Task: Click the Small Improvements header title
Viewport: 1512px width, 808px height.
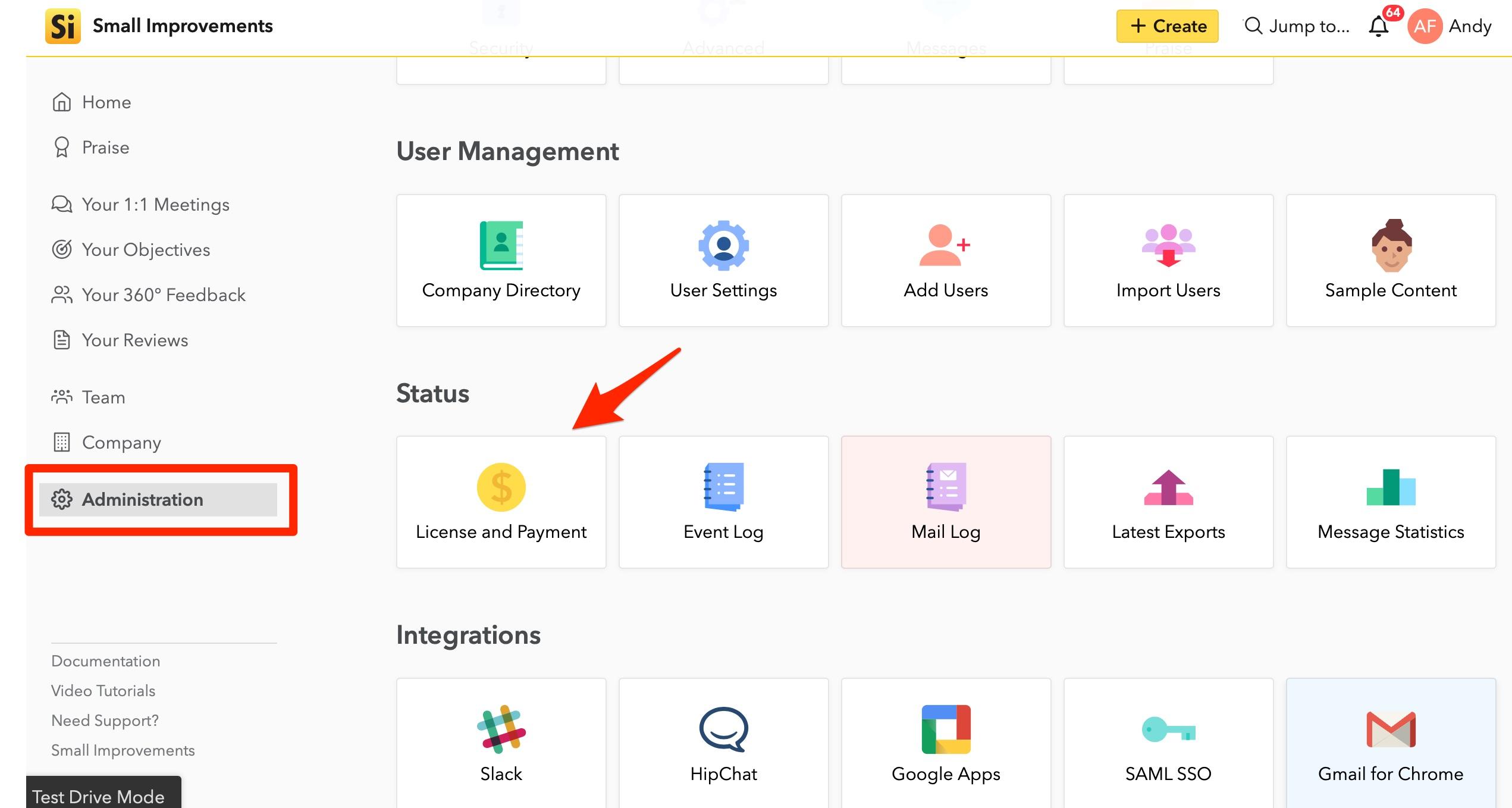Action: (x=183, y=26)
